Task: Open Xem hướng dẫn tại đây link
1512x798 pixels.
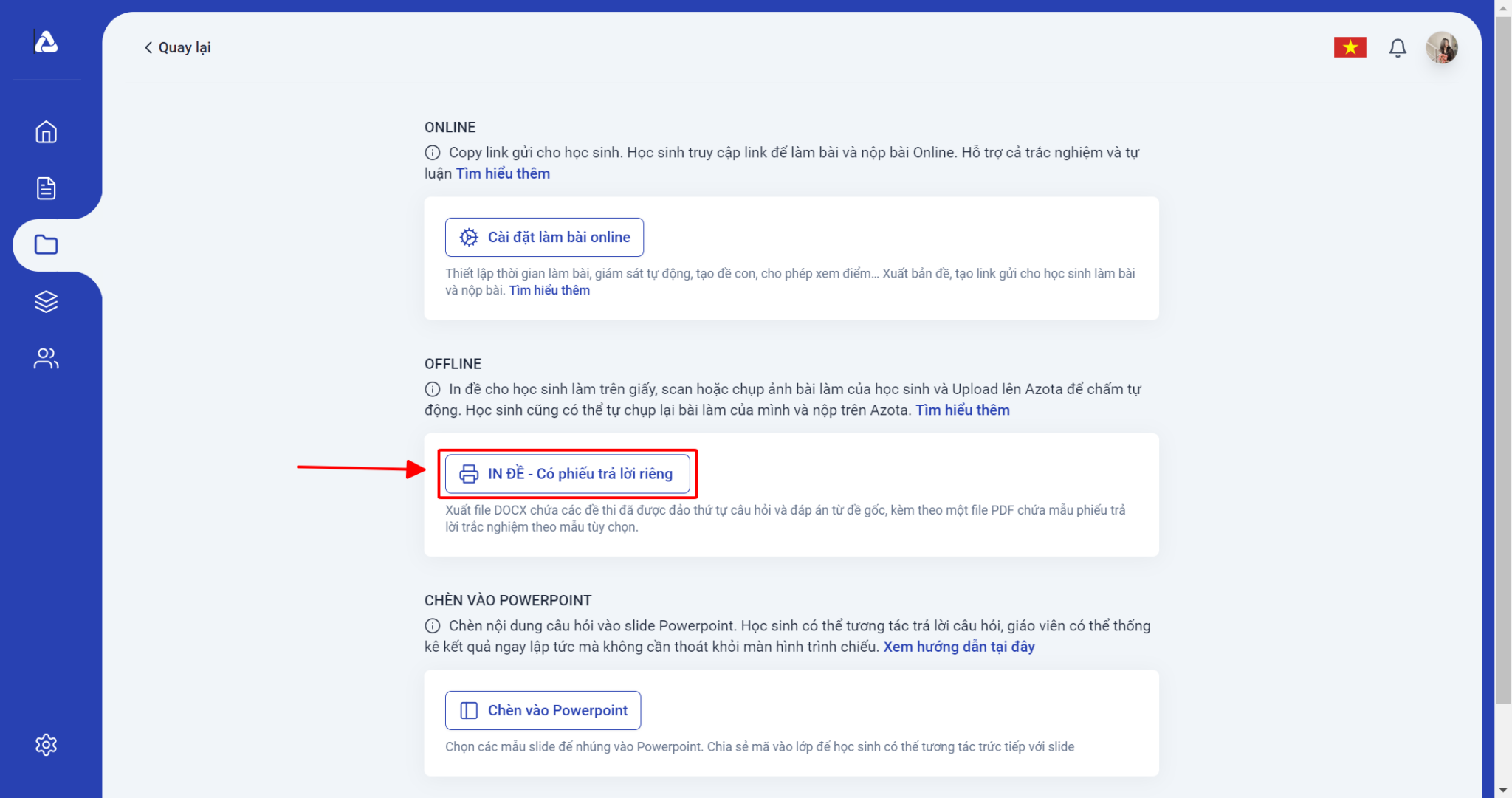Action: coord(959,647)
